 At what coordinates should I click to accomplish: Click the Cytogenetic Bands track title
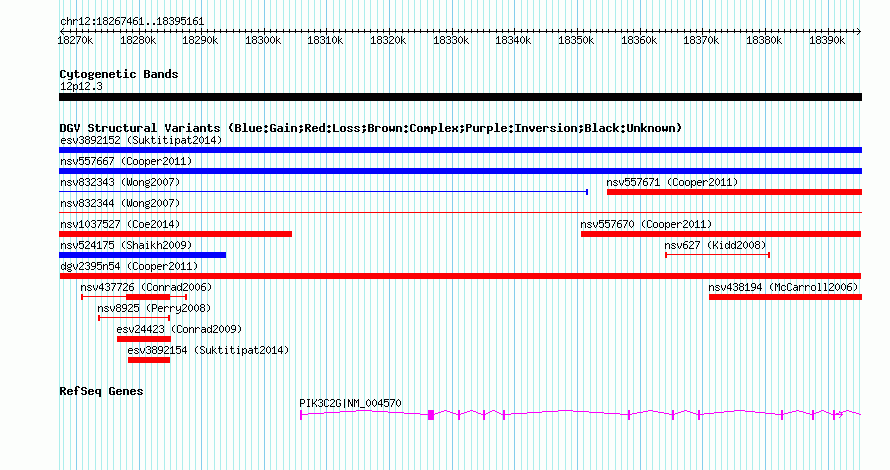[x=119, y=74]
